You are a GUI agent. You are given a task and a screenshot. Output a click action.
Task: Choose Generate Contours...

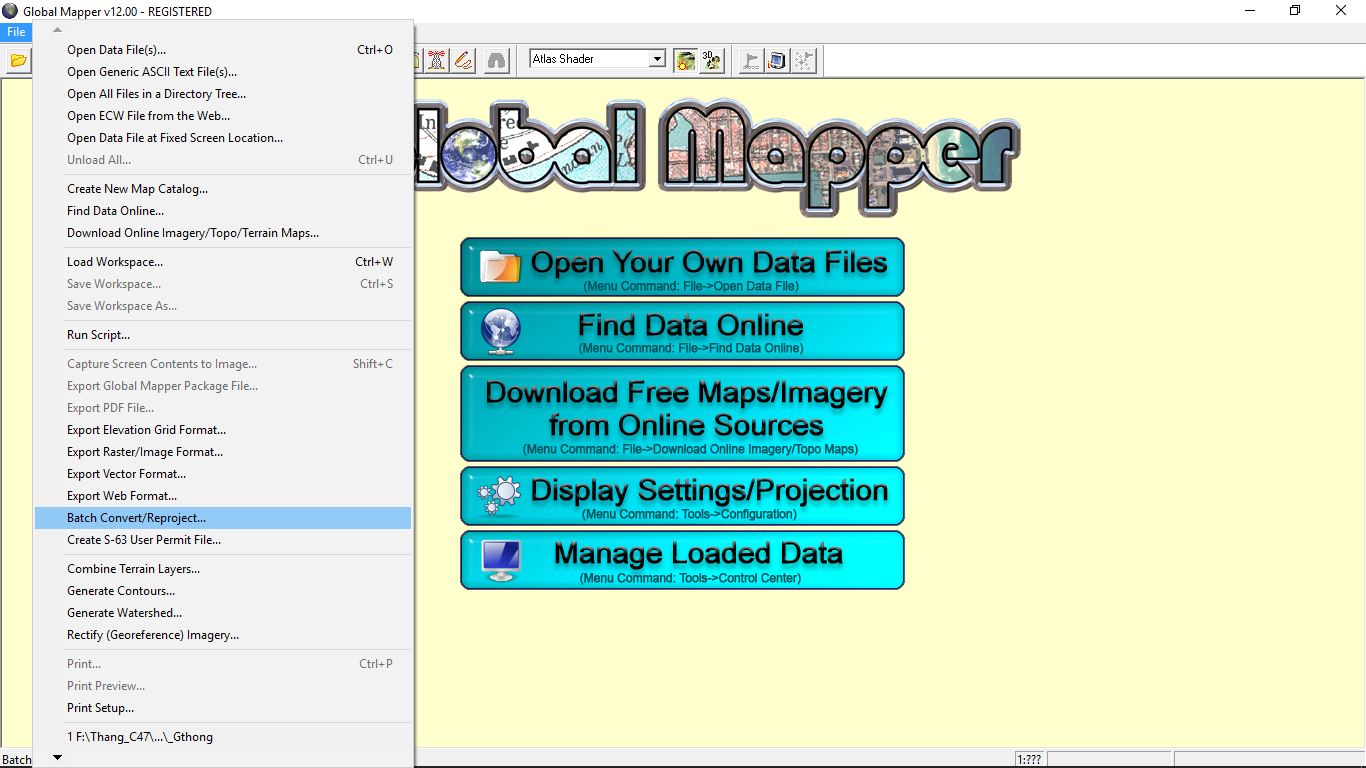point(223,591)
